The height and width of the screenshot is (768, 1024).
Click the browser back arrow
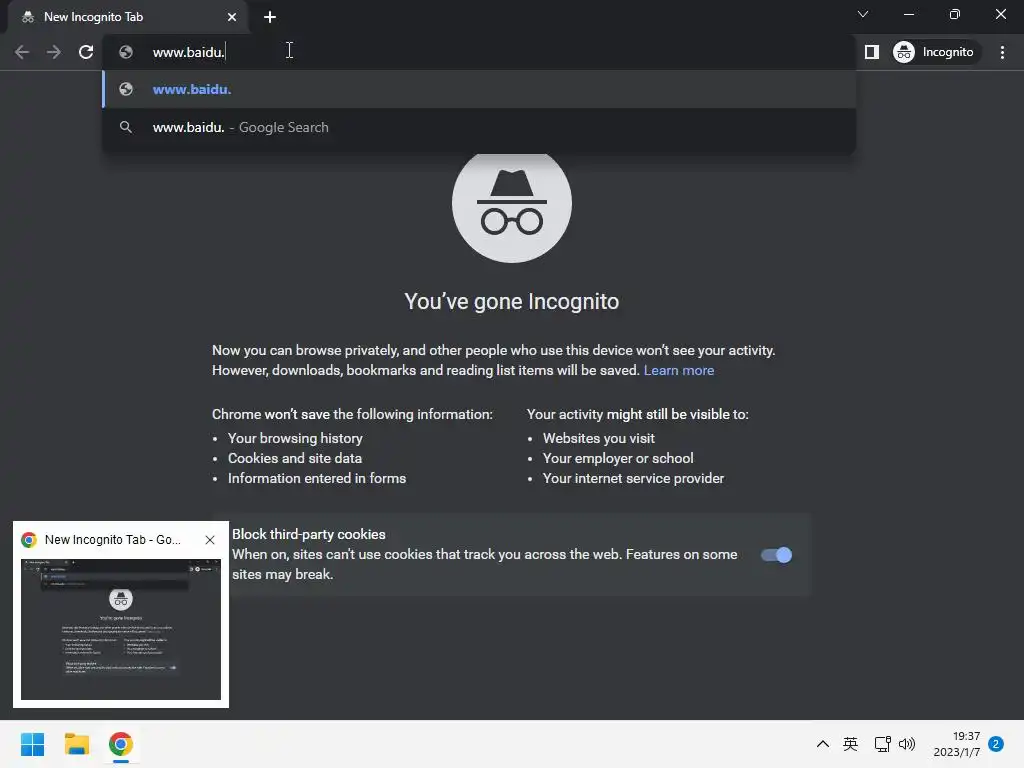click(x=22, y=52)
